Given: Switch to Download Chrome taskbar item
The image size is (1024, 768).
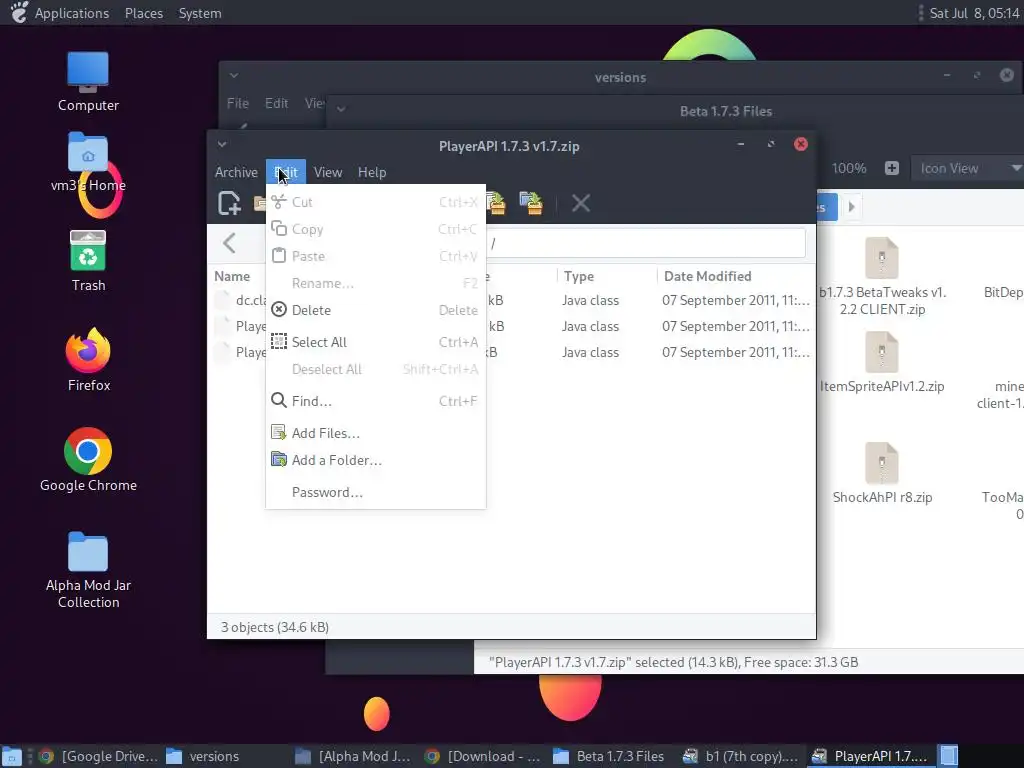Looking at the screenshot, I should 482,756.
